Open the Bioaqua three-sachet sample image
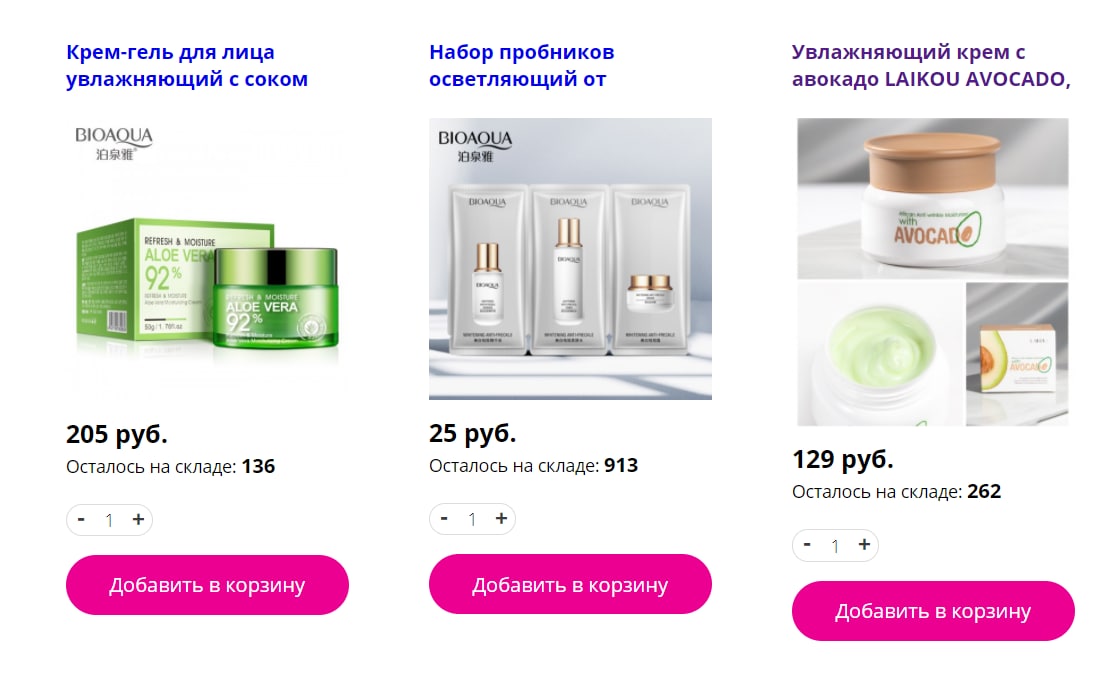Screen dimensions: 1098x684 coord(570,258)
